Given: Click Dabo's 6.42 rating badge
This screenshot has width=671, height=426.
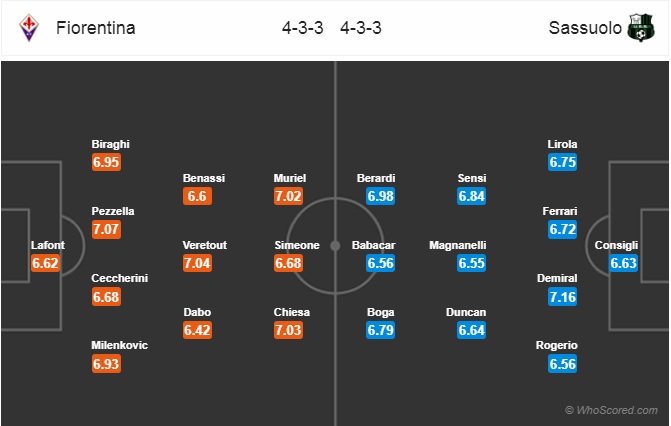Looking at the screenshot, I should [x=197, y=330].
